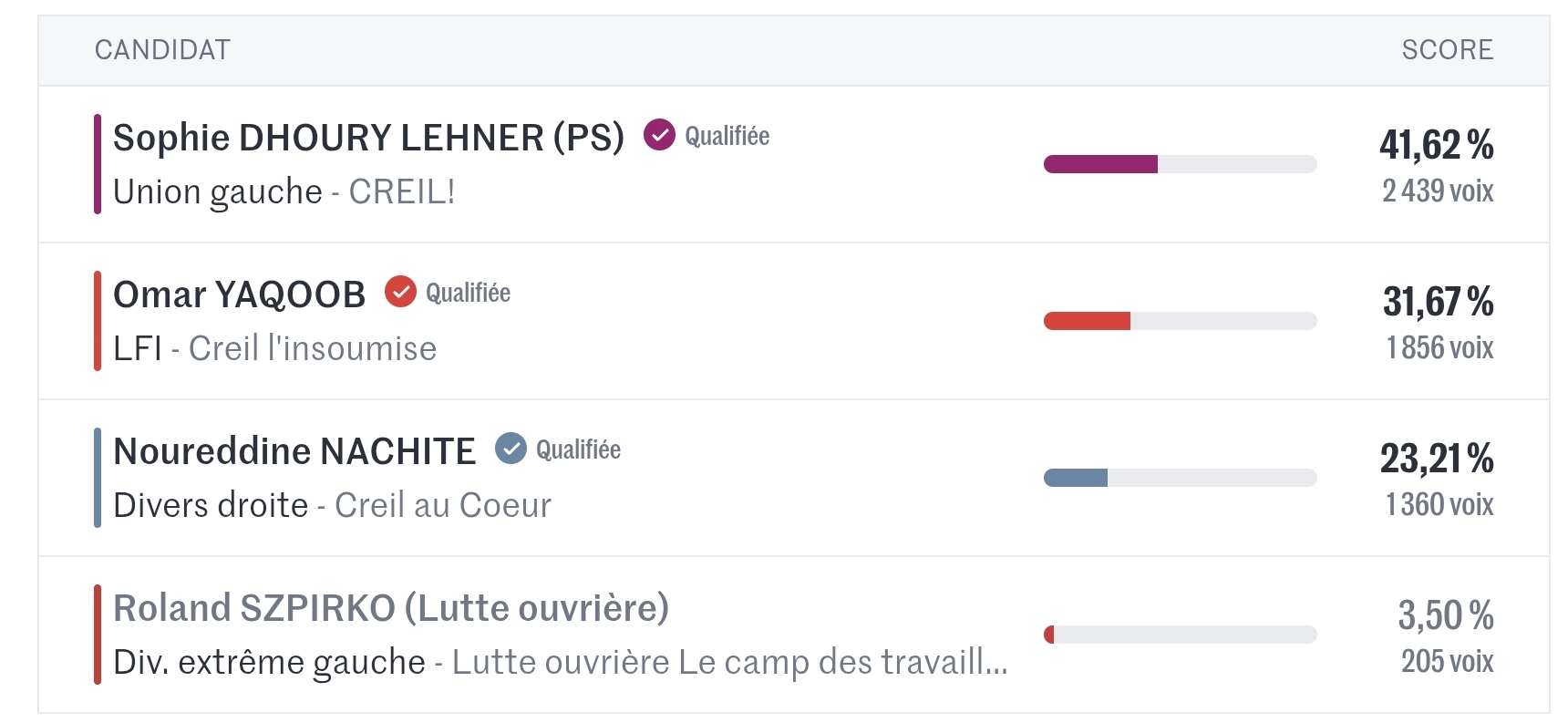The width and height of the screenshot is (1568, 723).
Task: Click the purple Qualifiée checkmark icon
Action: 659,135
